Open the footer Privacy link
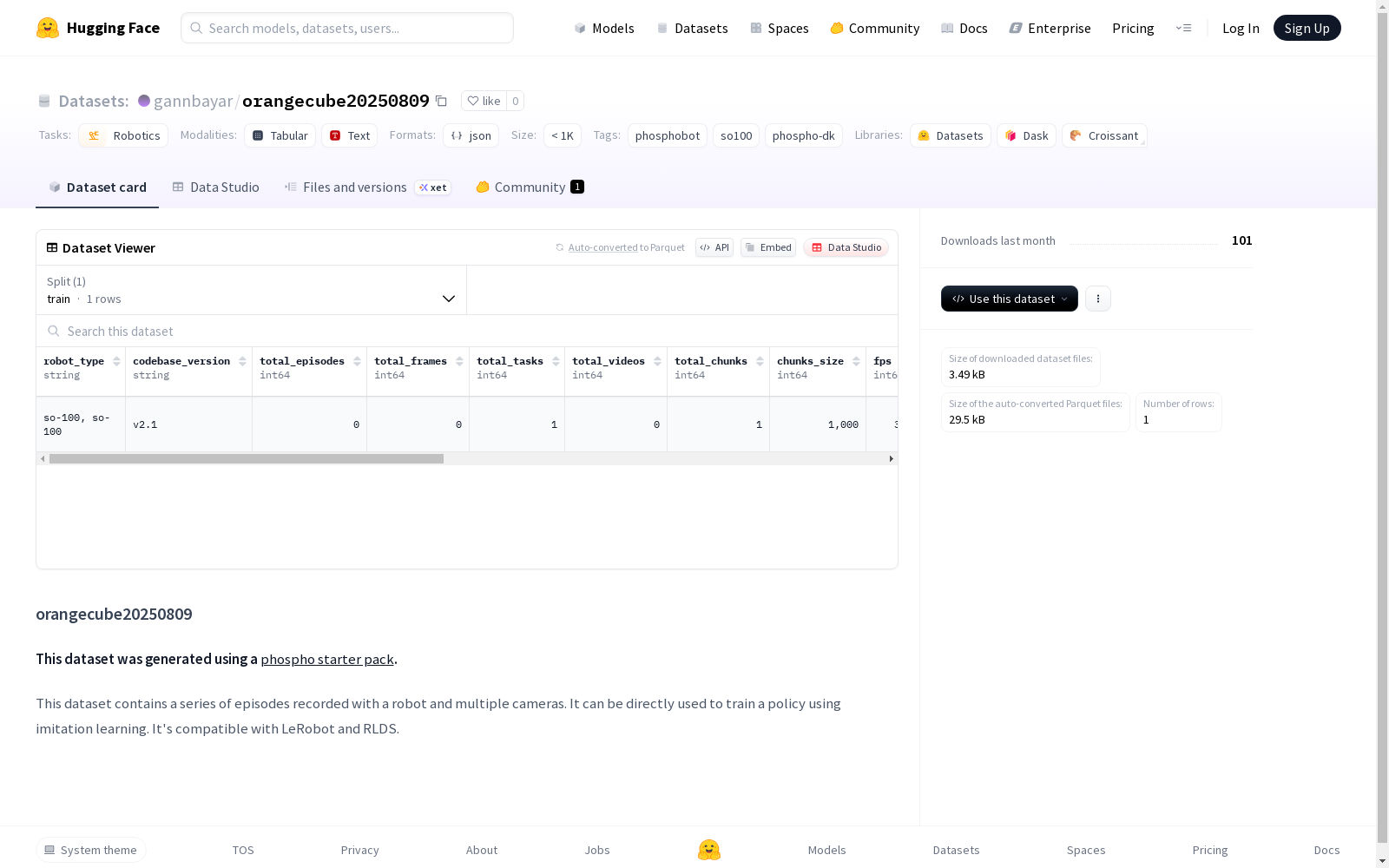The height and width of the screenshot is (868, 1389). (x=360, y=850)
